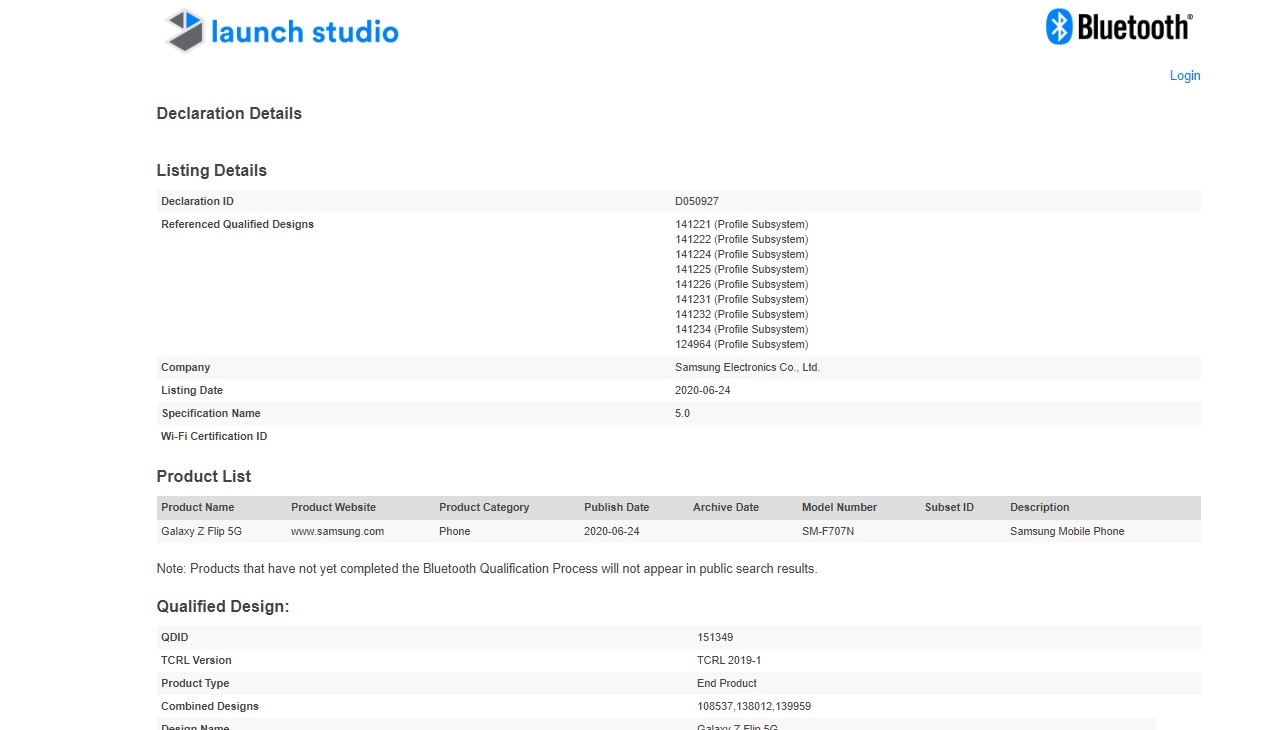Click referenced design 124964 (Profile Subsystem)
Image resolution: width=1284 pixels, height=730 pixels.
coord(742,345)
